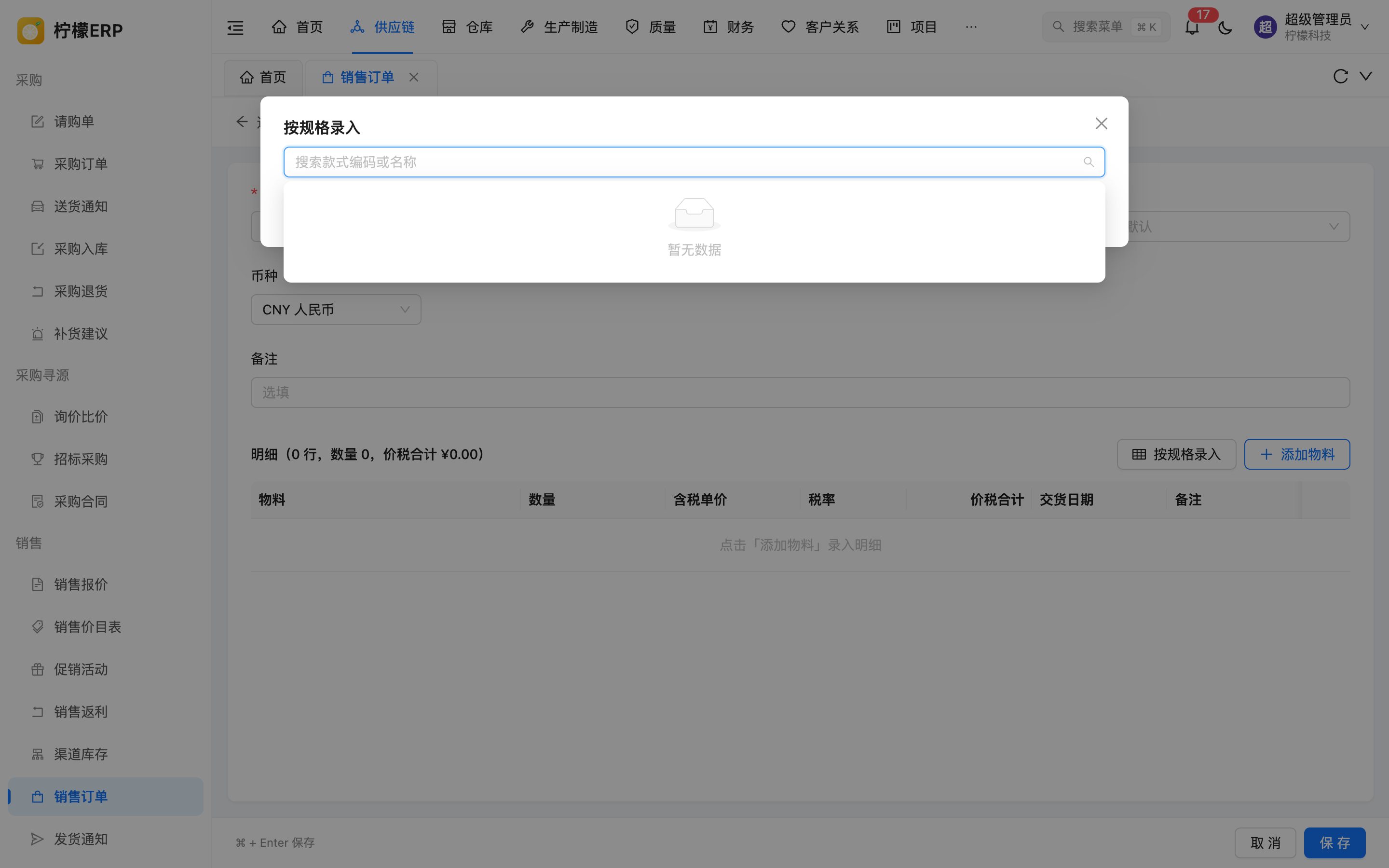Toggle dark mode moon icon
The image size is (1389, 868).
point(1225,27)
